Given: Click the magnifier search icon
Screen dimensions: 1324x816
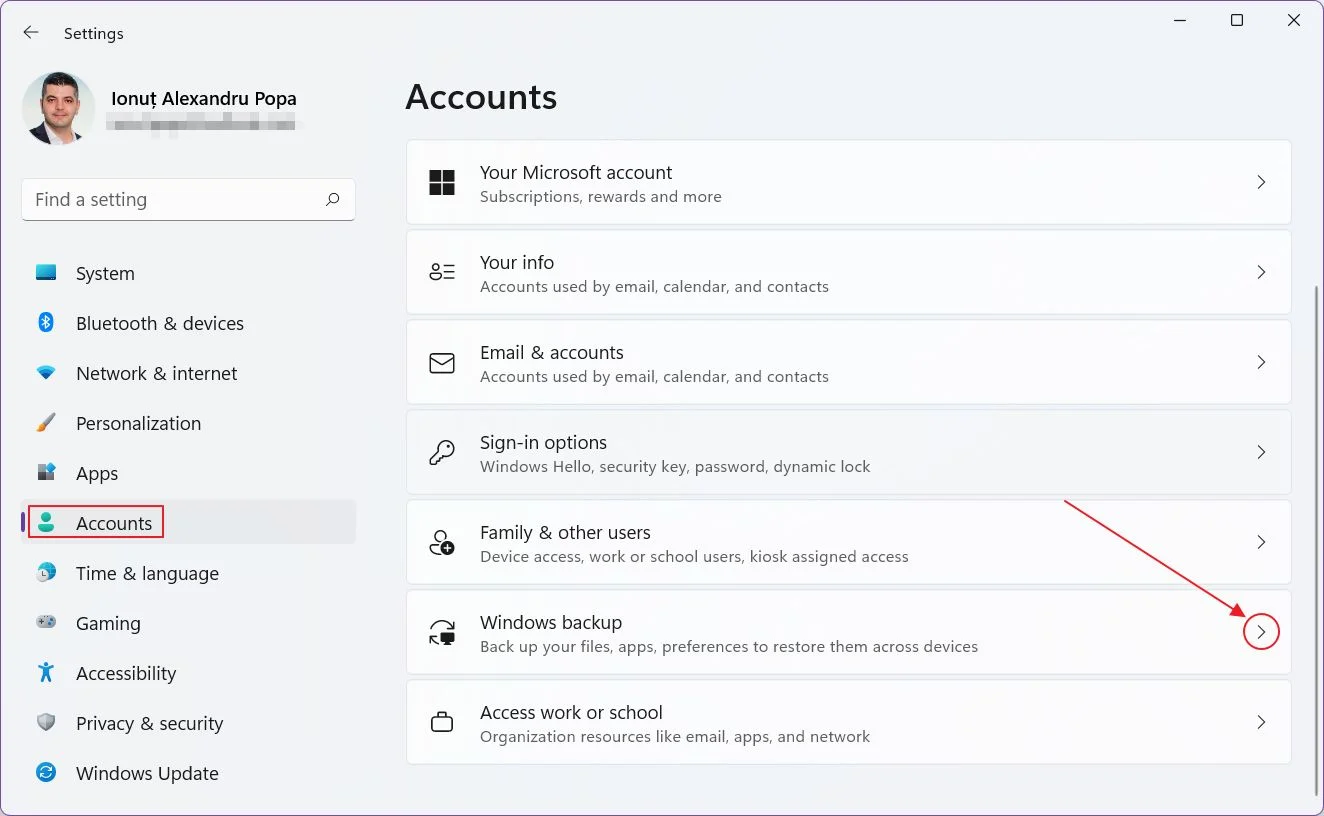Looking at the screenshot, I should click(x=332, y=200).
